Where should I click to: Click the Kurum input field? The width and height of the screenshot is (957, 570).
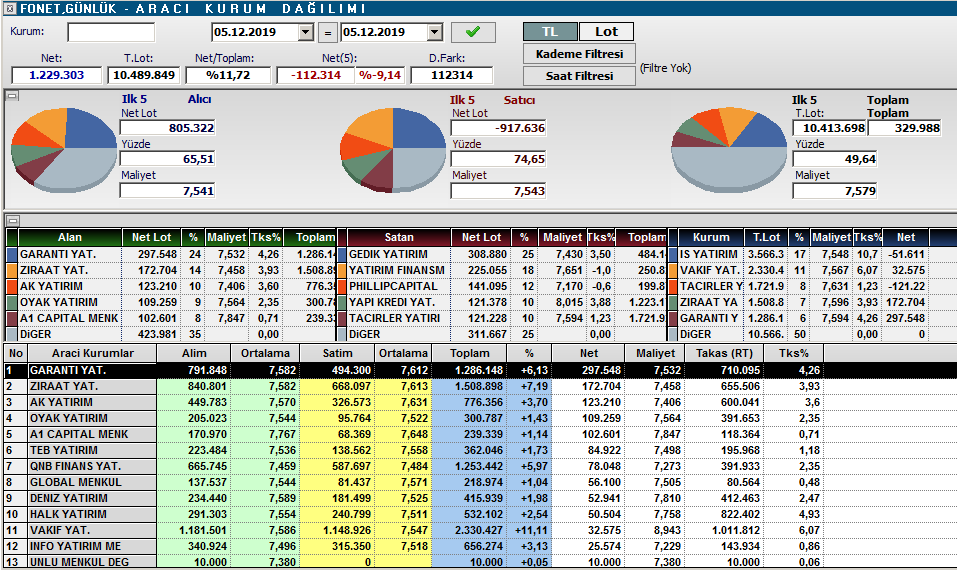coord(111,32)
